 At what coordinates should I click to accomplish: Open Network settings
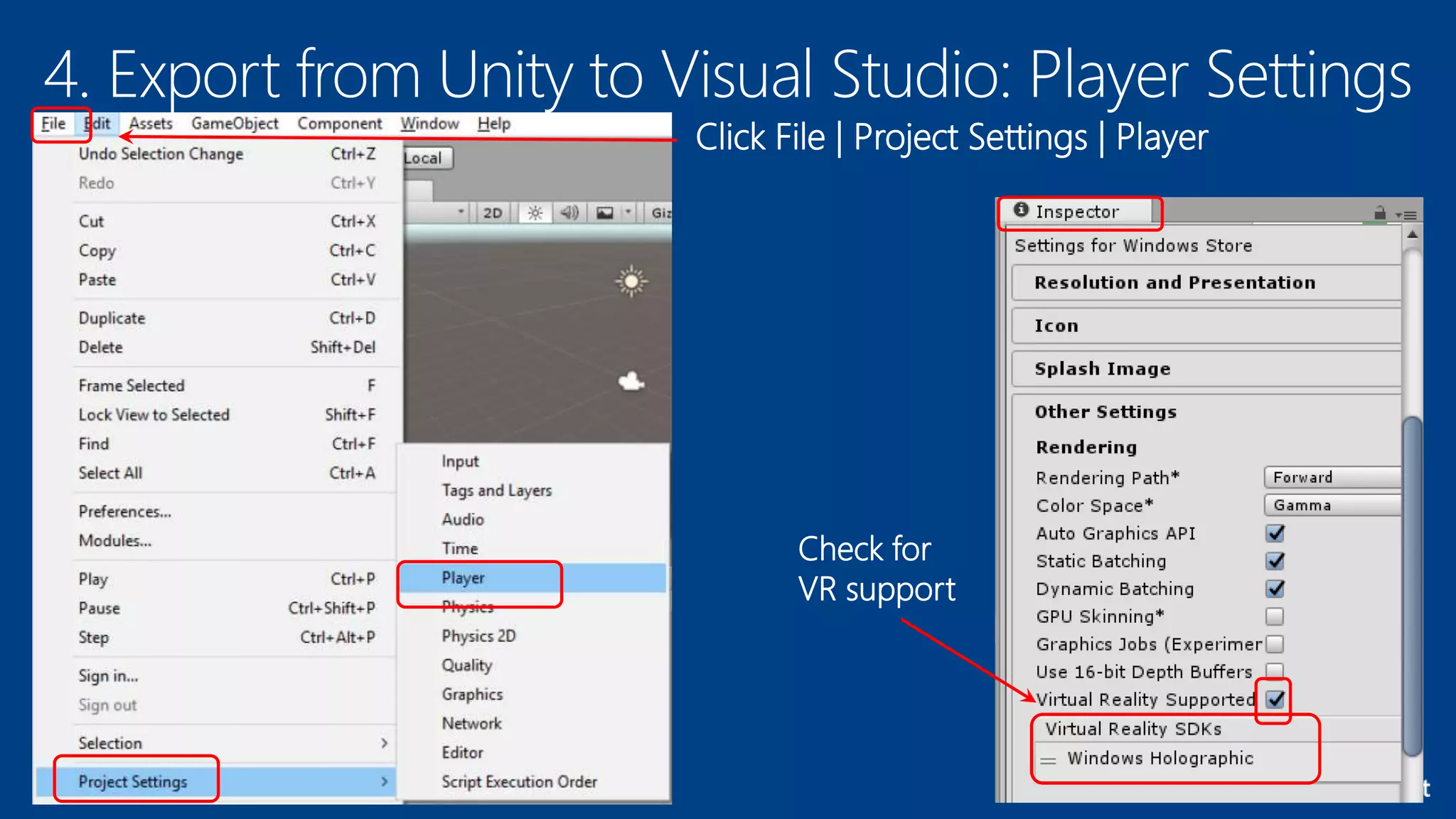tap(533, 724)
